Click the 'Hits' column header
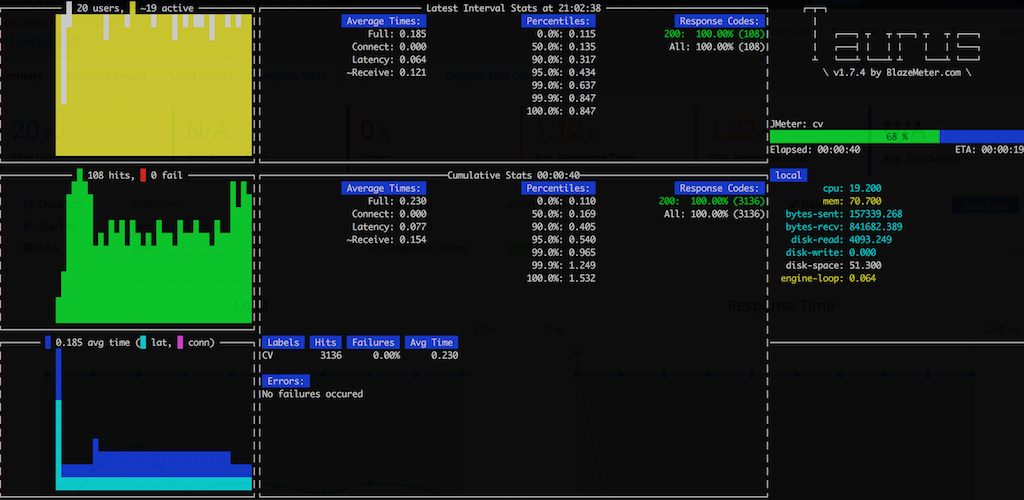1024x500 pixels. click(x=325, y=343)
